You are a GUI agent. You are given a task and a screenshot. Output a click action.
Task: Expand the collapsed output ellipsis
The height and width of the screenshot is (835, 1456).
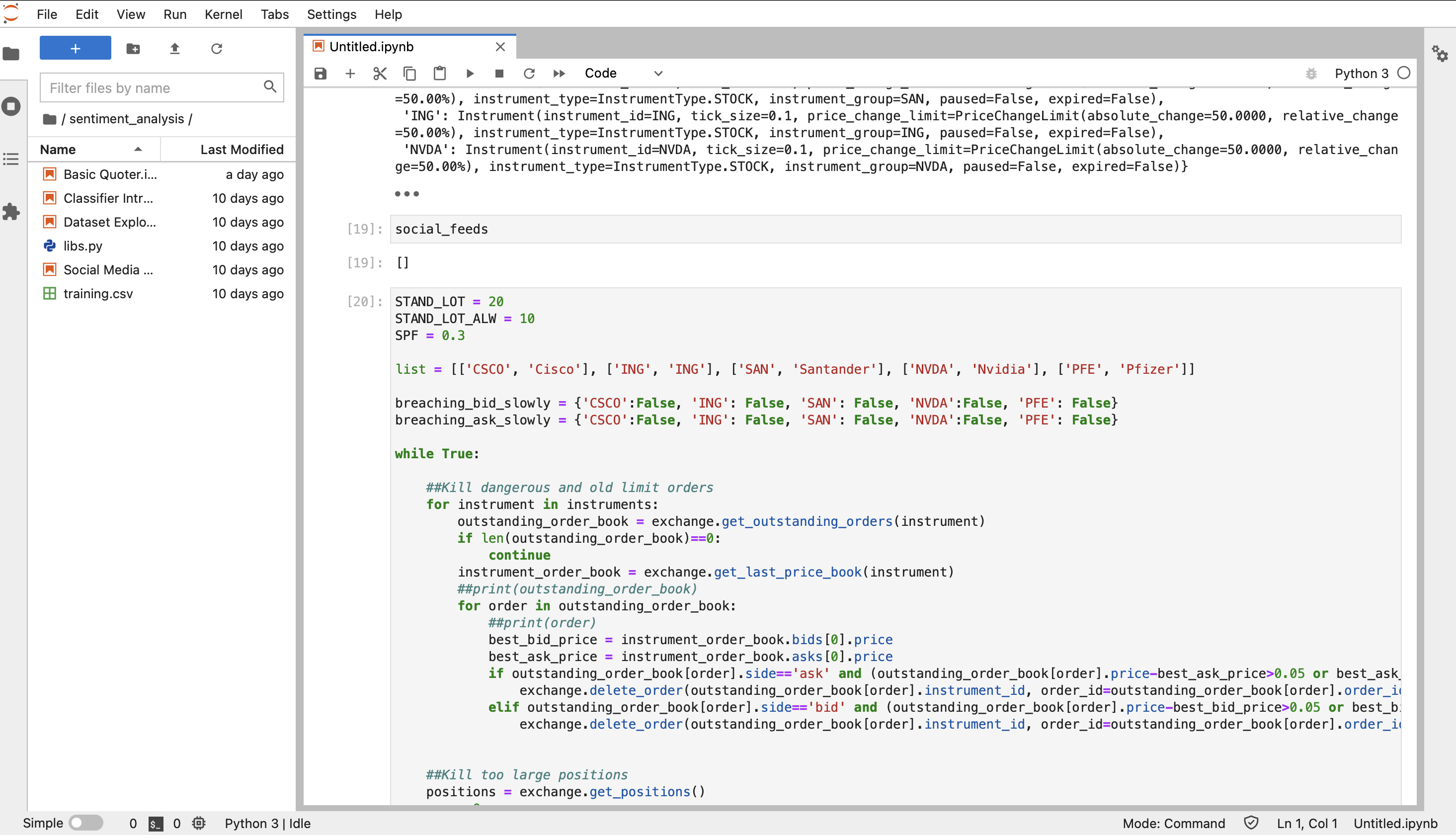click(x=406, y=194)
